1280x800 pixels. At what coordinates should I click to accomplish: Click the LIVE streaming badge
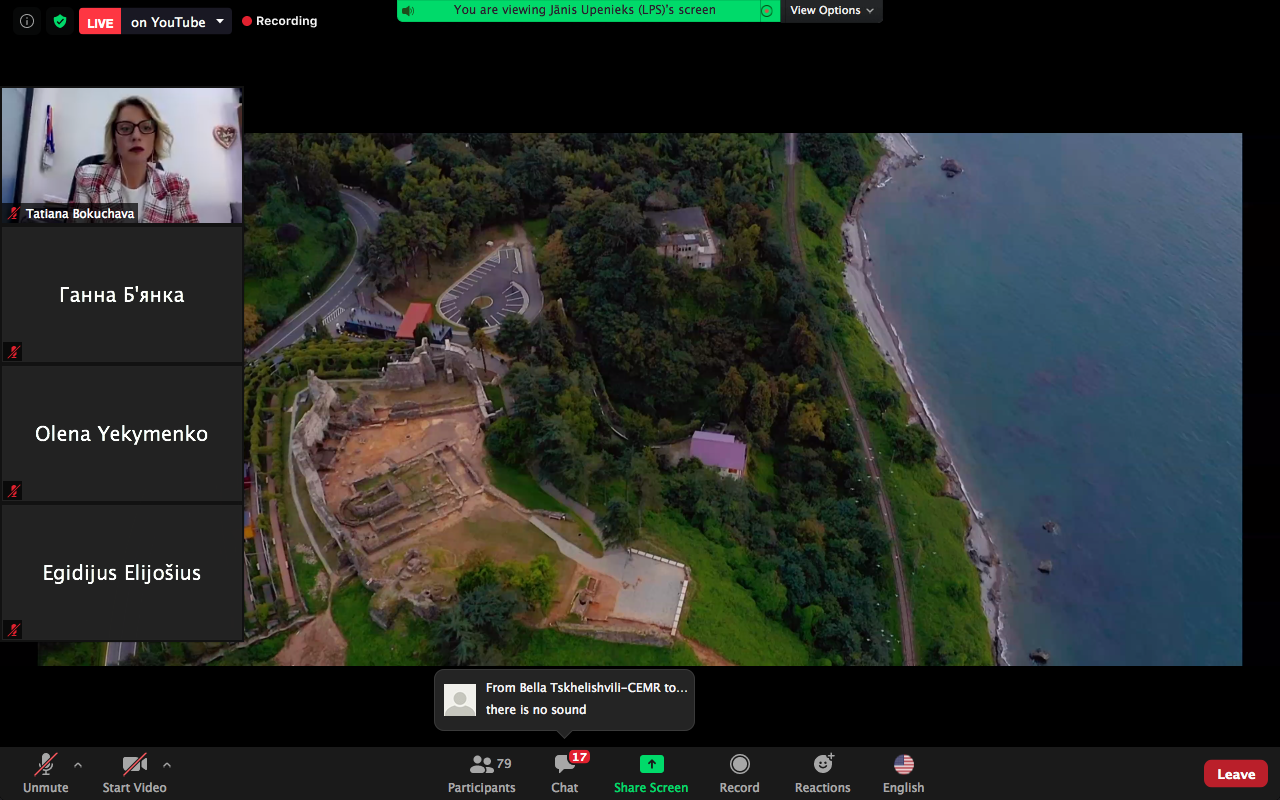[x=100, y=22]
